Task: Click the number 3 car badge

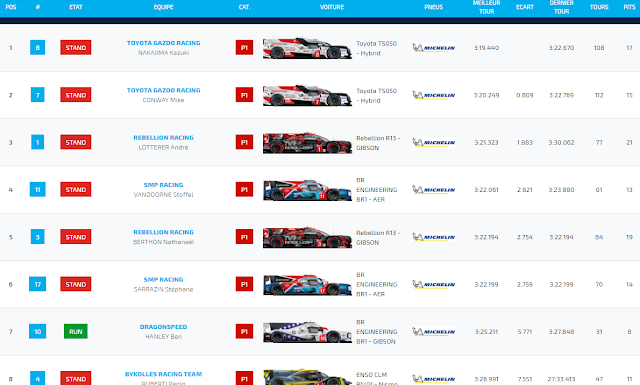Action: tap(38, 237)
